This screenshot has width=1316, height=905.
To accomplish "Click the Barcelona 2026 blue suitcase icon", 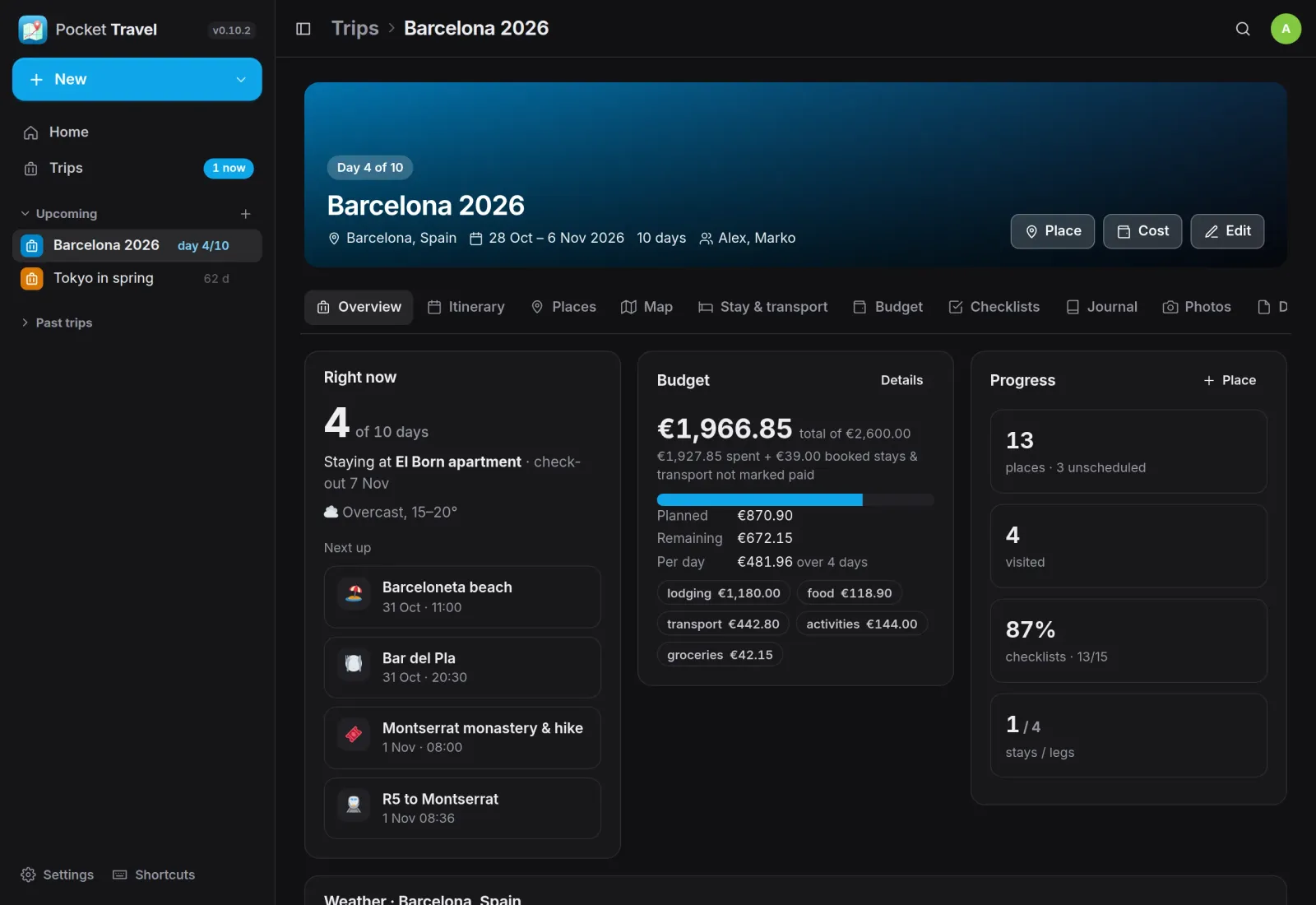I will click(31, 245).
